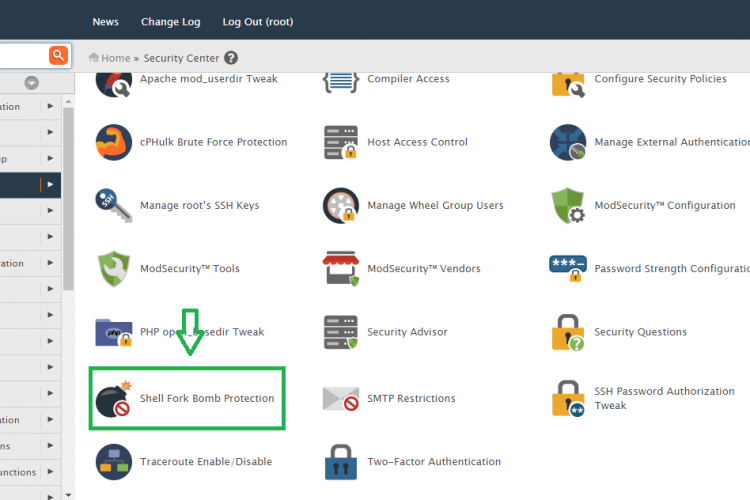This screenshot has width=750, height=500.
Task: Click the orange search magnifier button
Action: pyautogui.click(x=58, y=56)
